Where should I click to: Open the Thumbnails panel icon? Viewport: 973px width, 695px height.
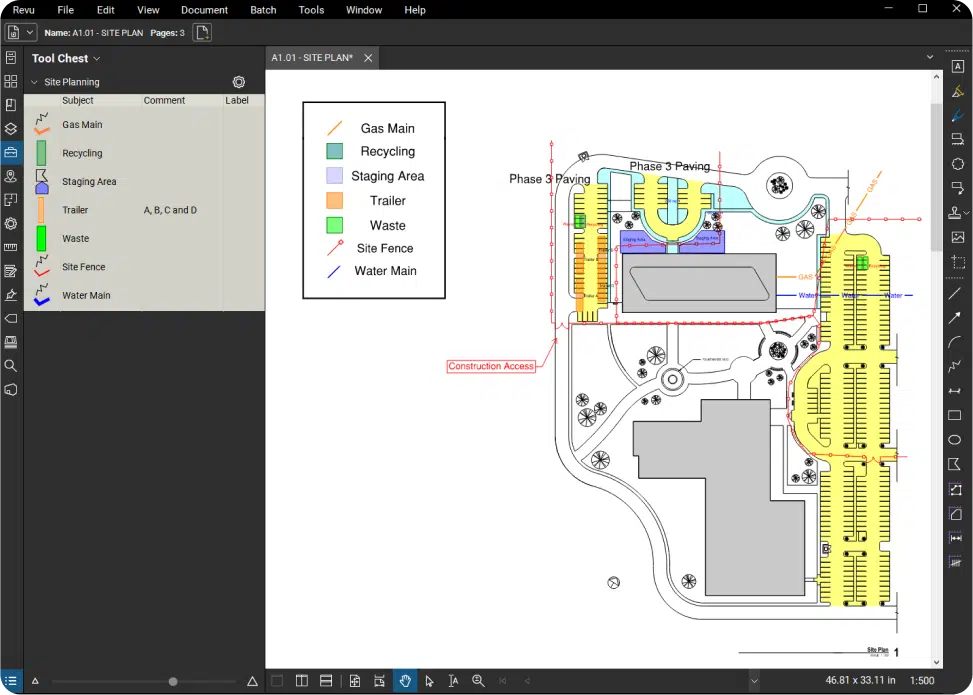(x=11, y=82)
